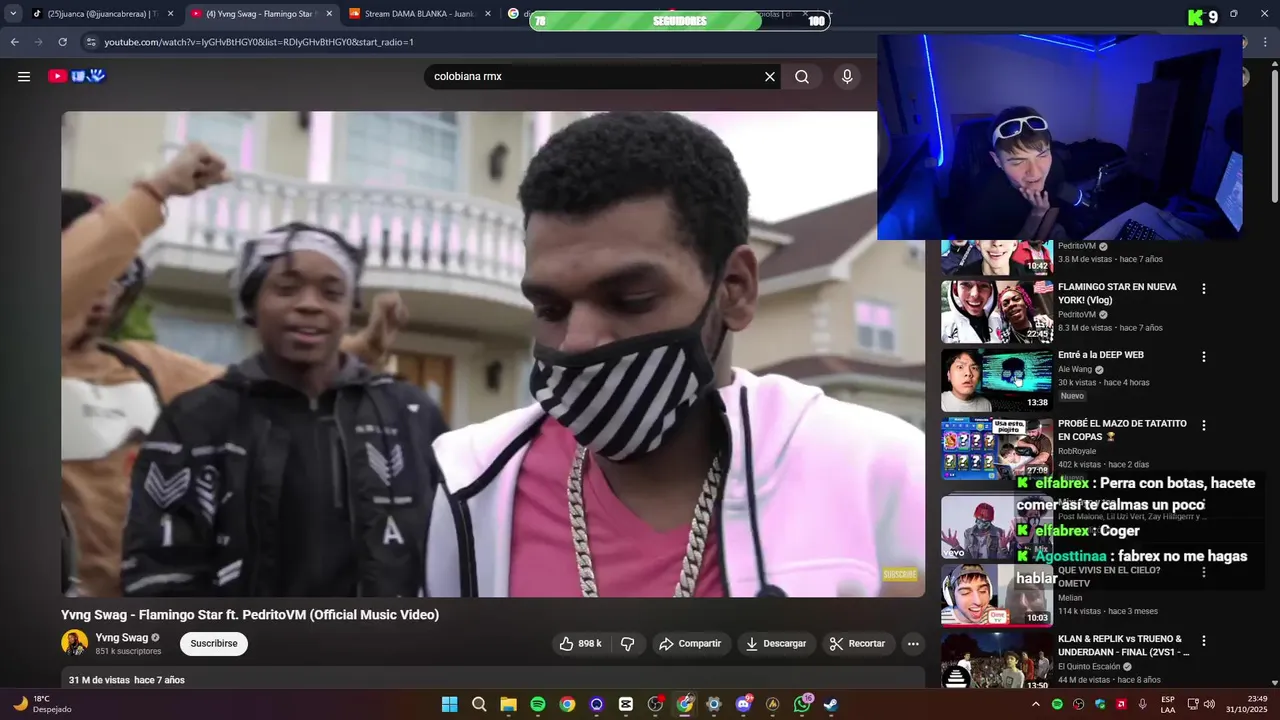
Task: Click the tray microphone icon
Action: 1143,704
